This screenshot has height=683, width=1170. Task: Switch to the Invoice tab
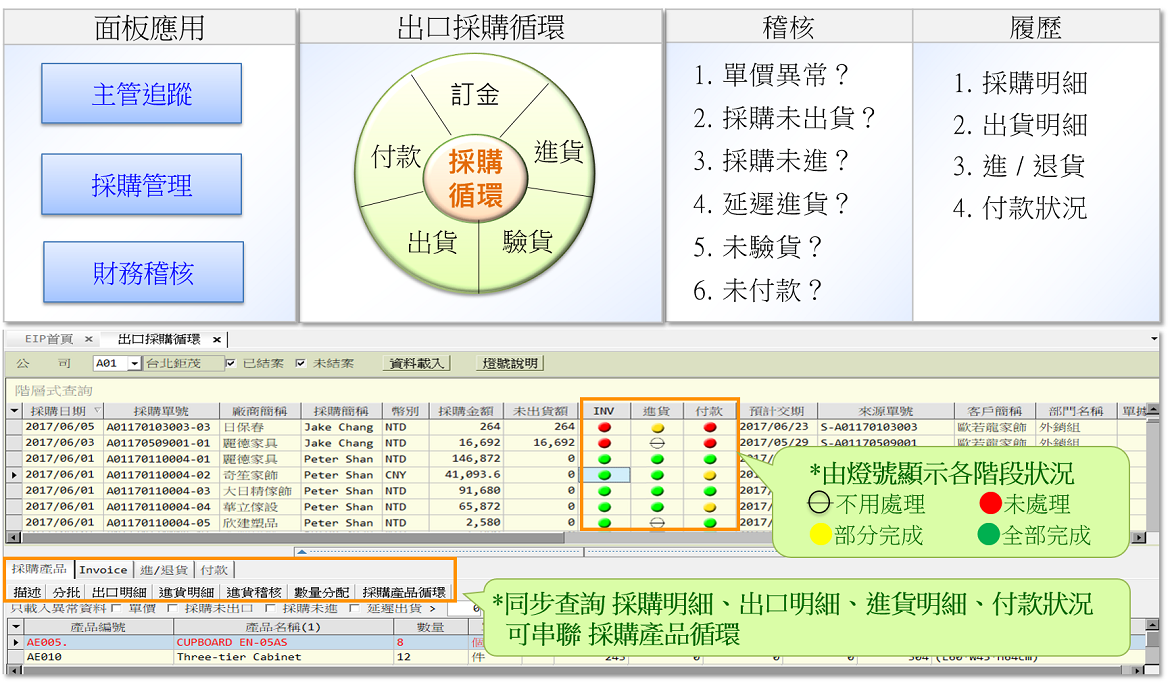(103, 570)
